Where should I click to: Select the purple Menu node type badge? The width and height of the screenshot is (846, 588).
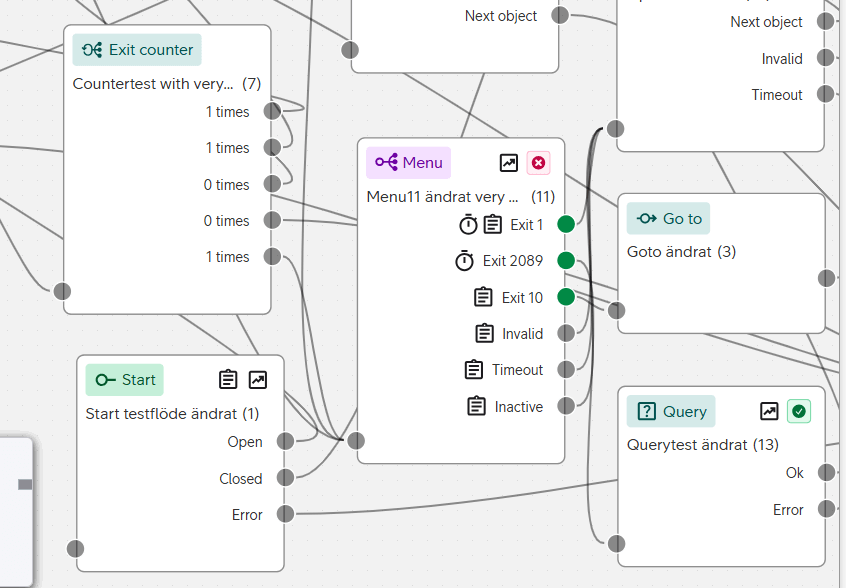(408, 163)
